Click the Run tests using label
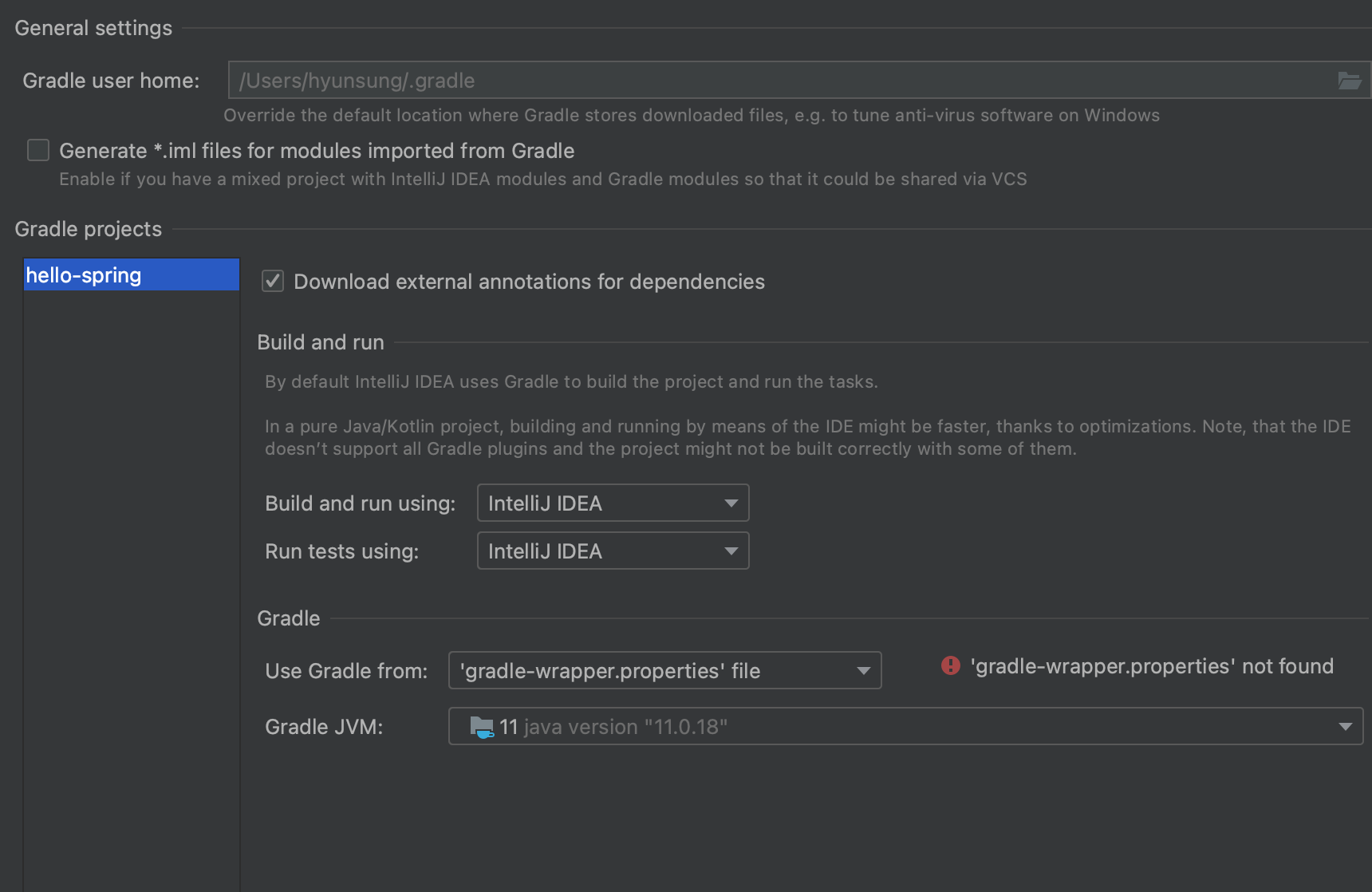 click(341, 551)
